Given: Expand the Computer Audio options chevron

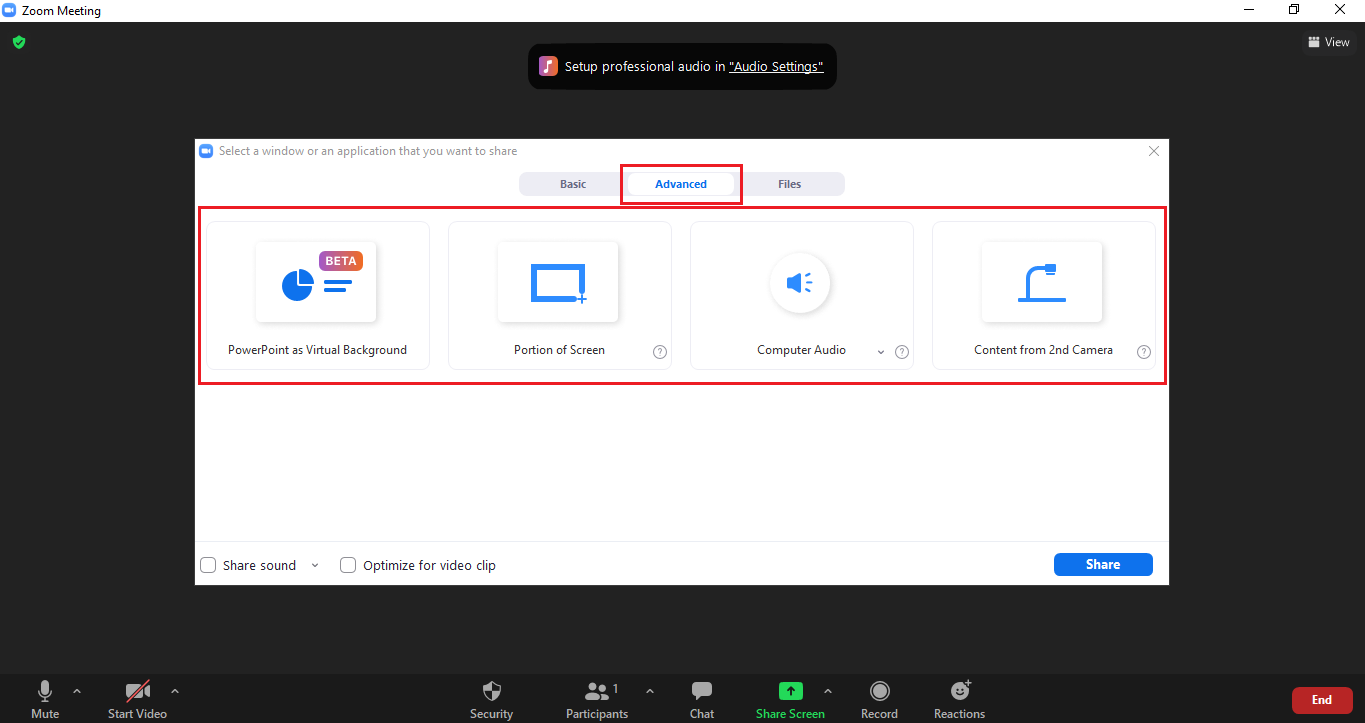Looking at the screenshot, I should coord(881,352).
